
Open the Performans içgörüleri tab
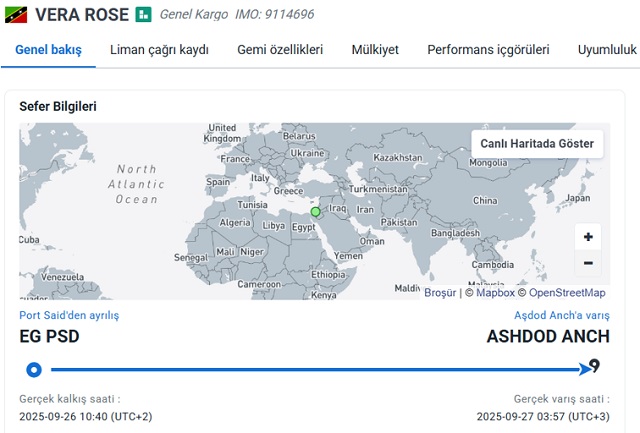(x=488, y=49)
